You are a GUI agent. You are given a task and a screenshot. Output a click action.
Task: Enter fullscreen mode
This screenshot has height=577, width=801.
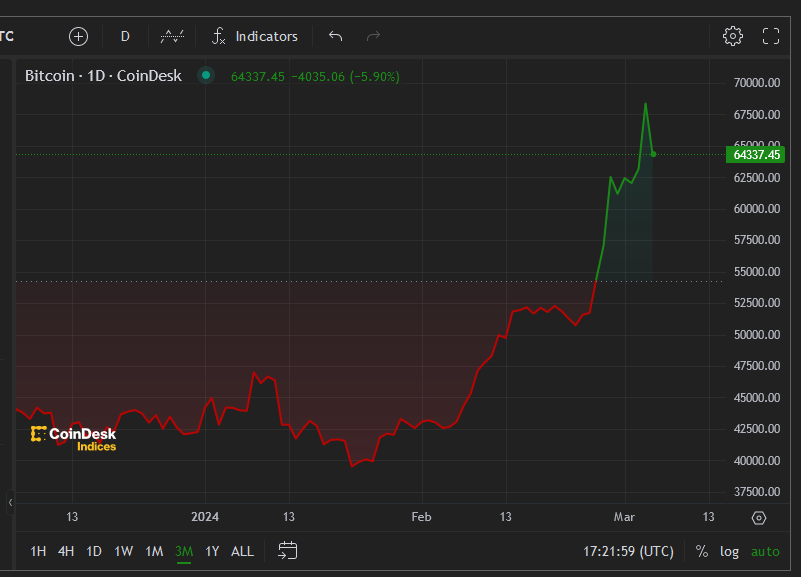(x=771, y=36)
